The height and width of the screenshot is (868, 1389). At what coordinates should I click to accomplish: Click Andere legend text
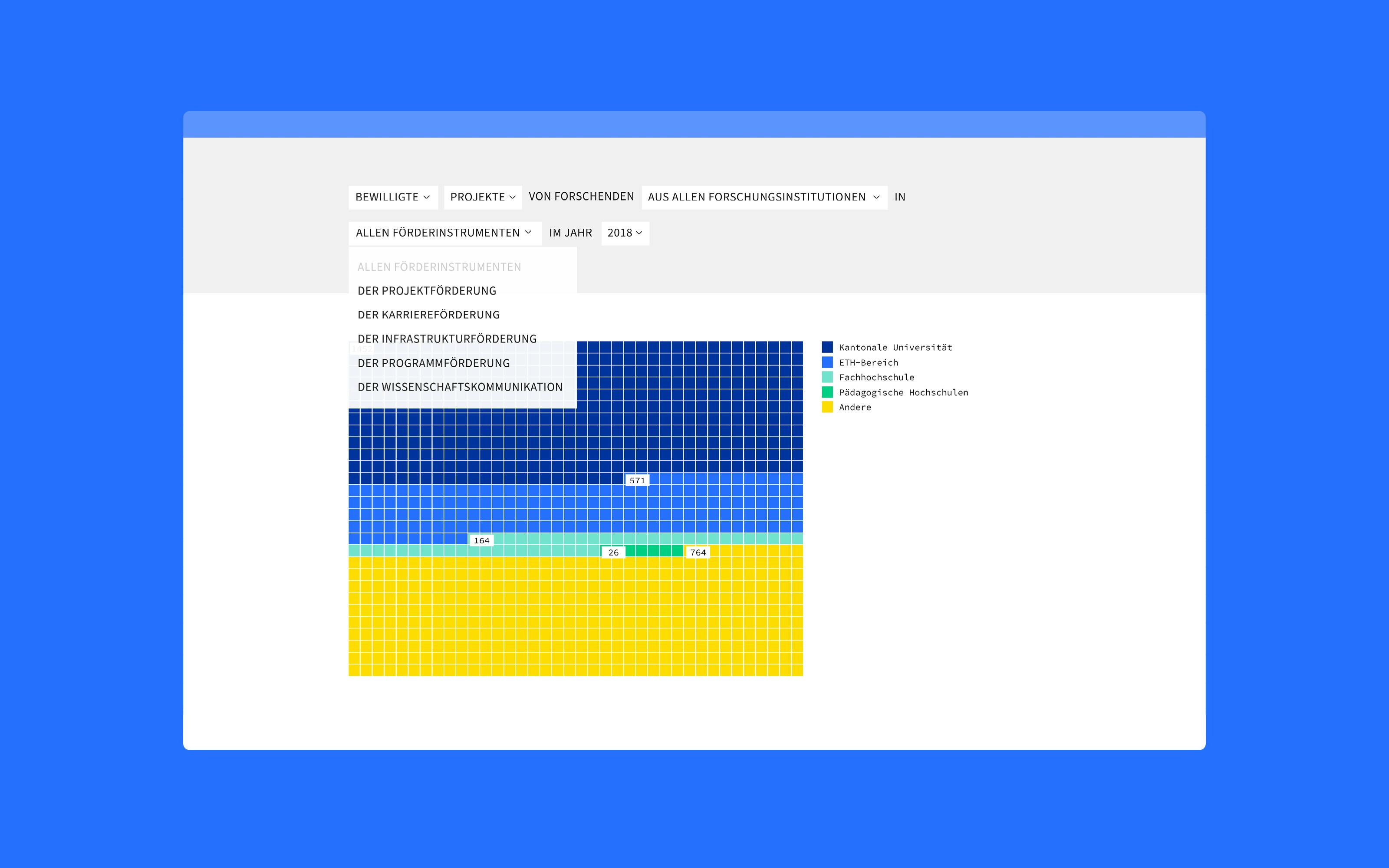tap(855, 408)
